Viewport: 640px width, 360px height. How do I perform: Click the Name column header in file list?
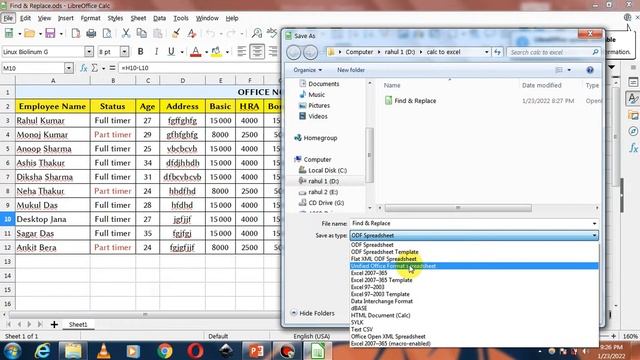pyautogui.click(x=392, y=85)
